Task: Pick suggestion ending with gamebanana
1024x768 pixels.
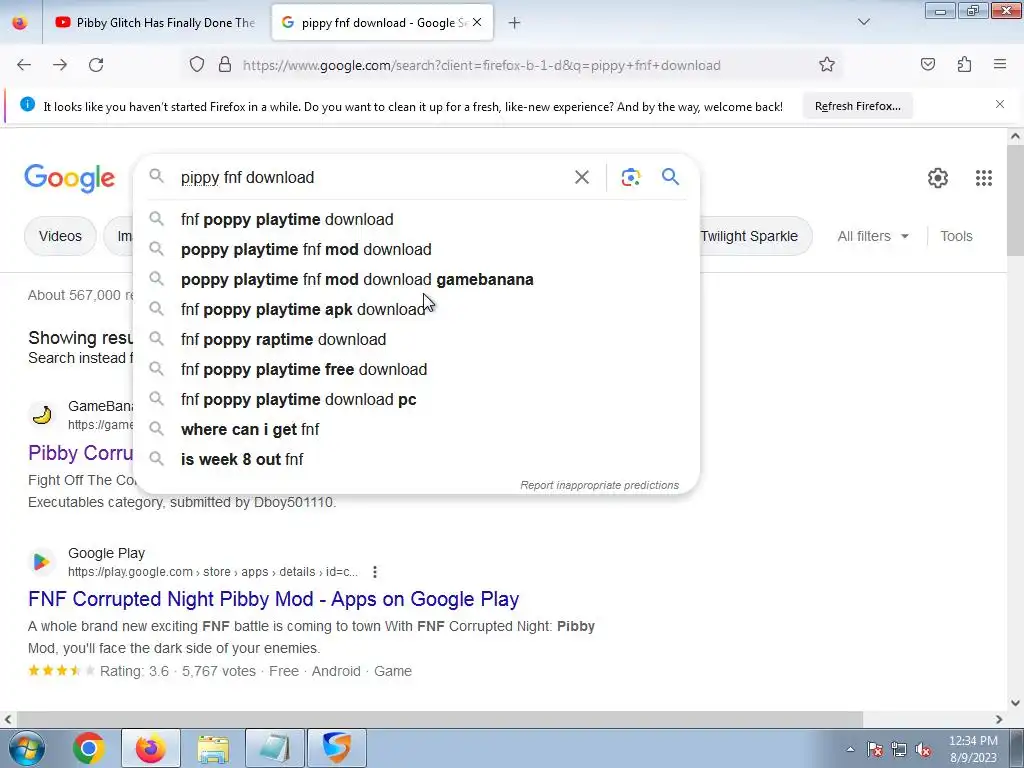Action: pos(416,280)
